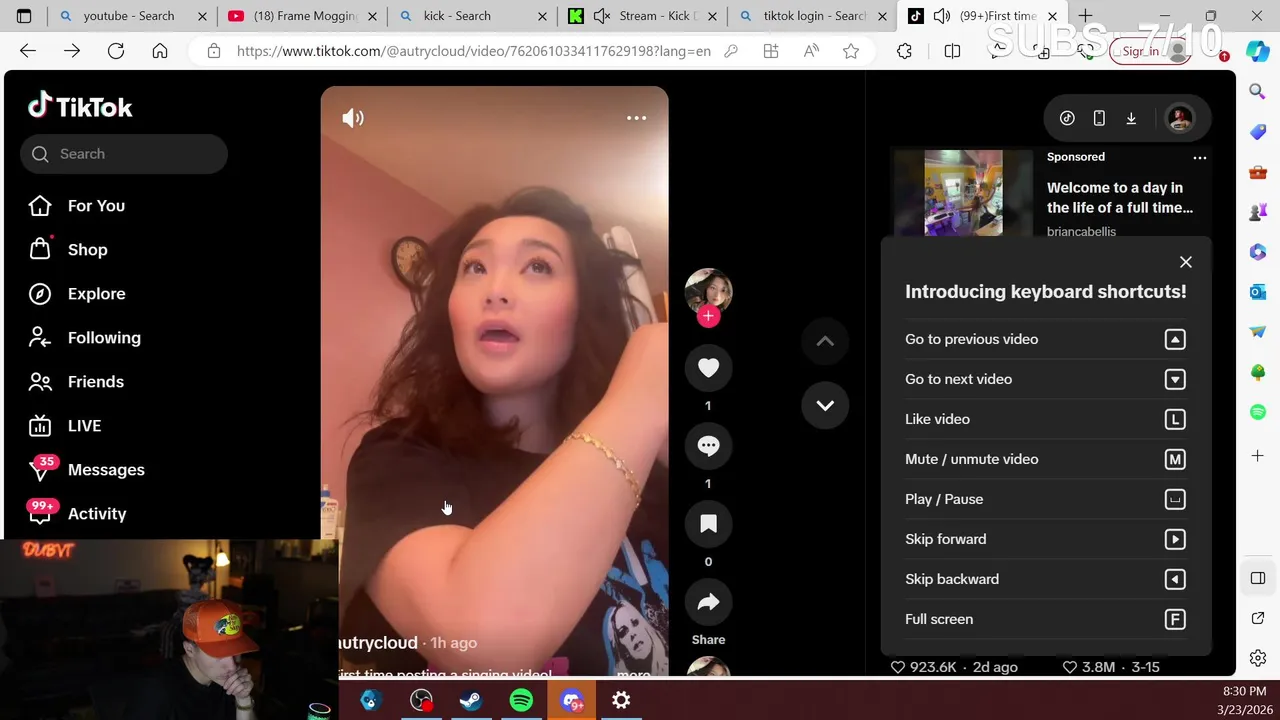The width and height of the screenshot is (1280, 720).
Task: Go forward in the browser
Action: pos(72,51)
